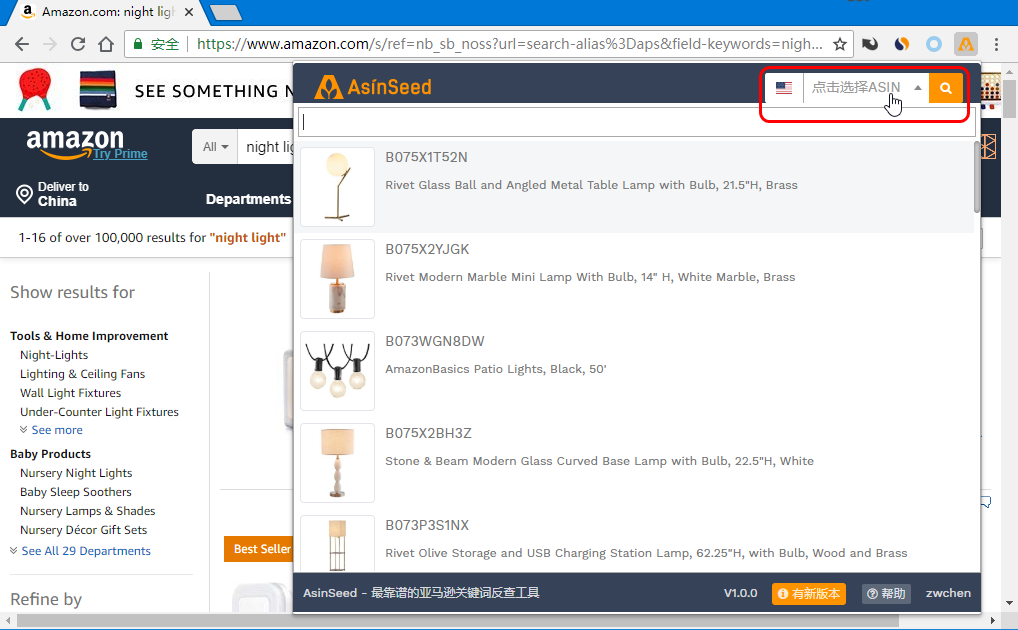Click the page scroll up arrow
The height and width of the screenshot is (630, 1018).
[x=1010, y=71]
